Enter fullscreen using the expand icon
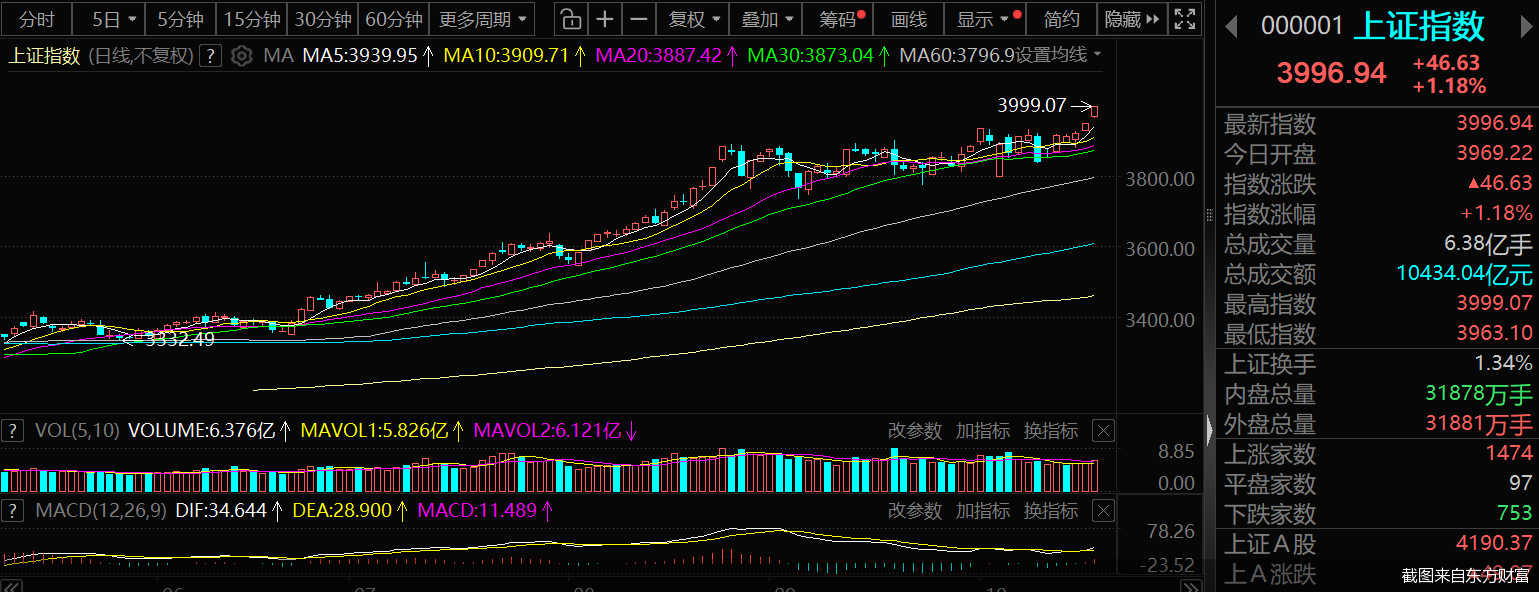1539x592 pixels. pyautogui.click(x=1185, y=19)
